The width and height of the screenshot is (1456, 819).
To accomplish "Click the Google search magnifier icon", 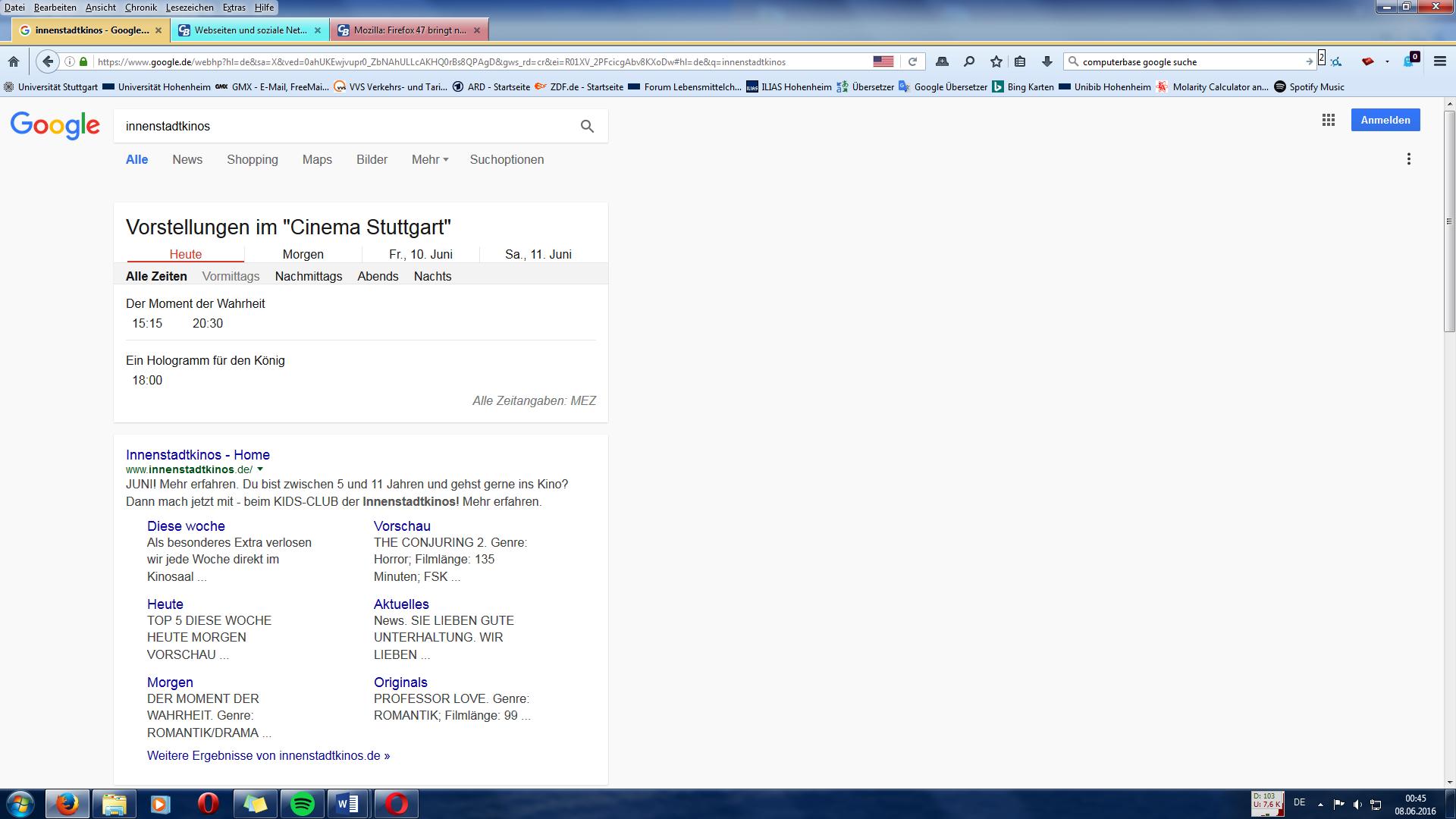I will pos(587,127).
